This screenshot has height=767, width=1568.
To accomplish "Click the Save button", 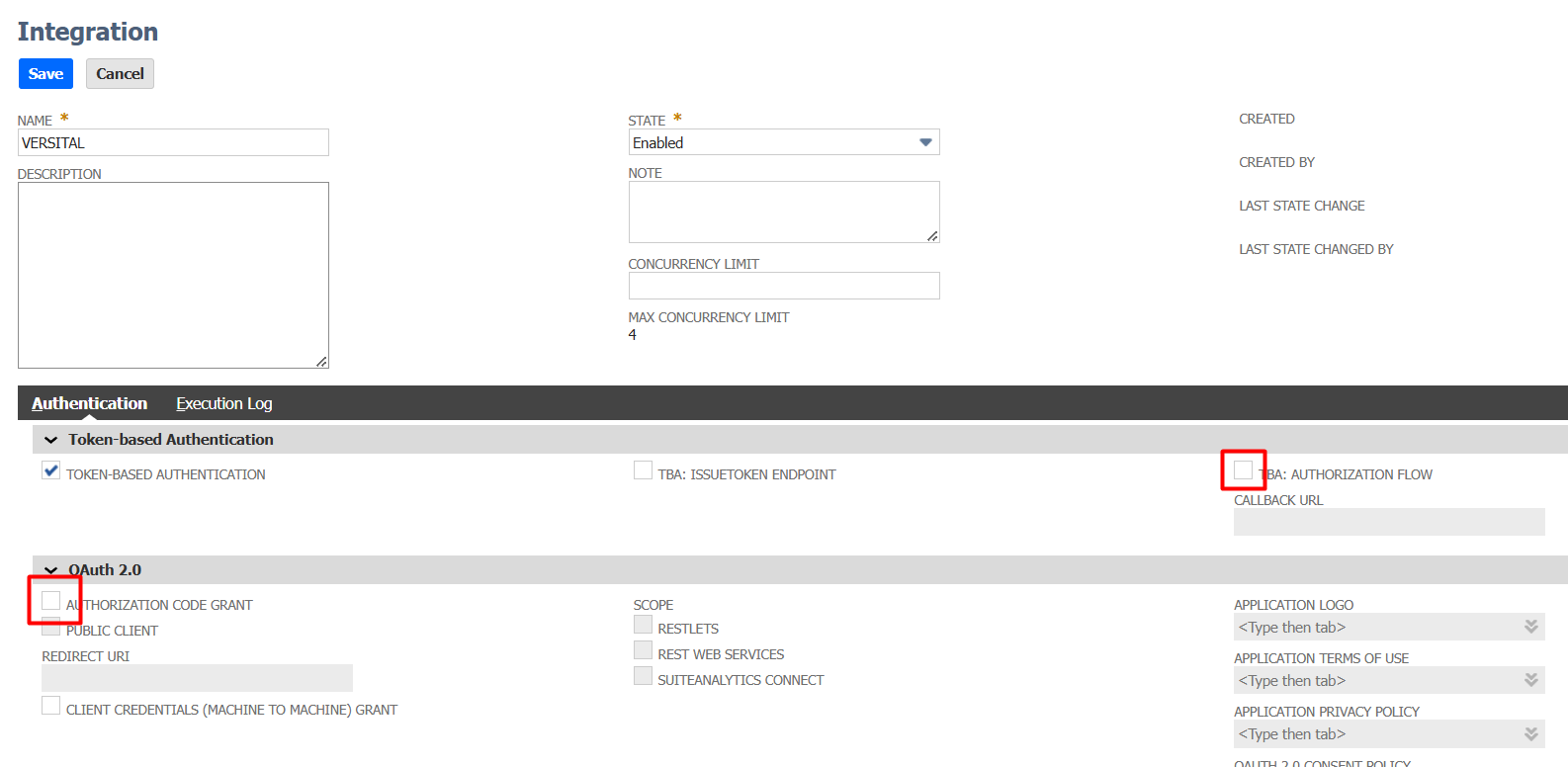I will (45, 74).
